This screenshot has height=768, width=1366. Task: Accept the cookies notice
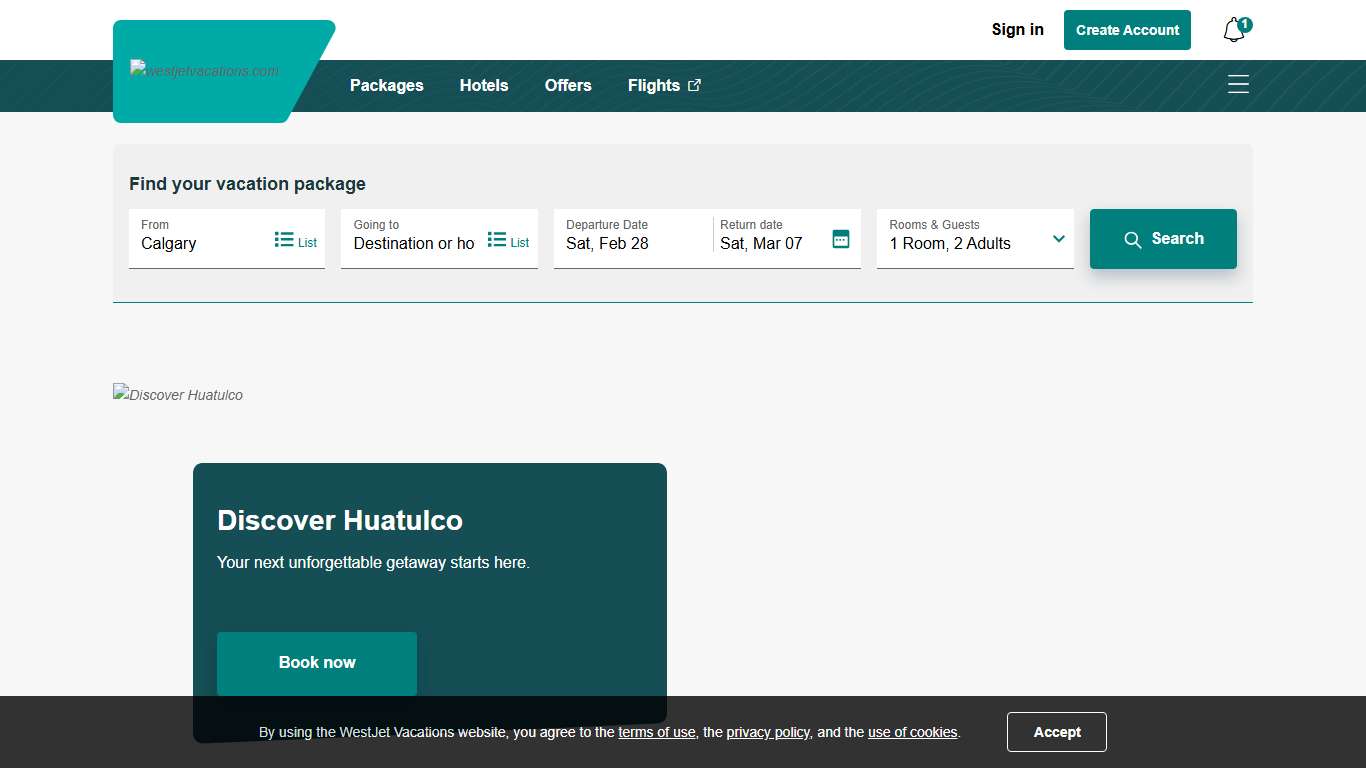pos(1056,731)
